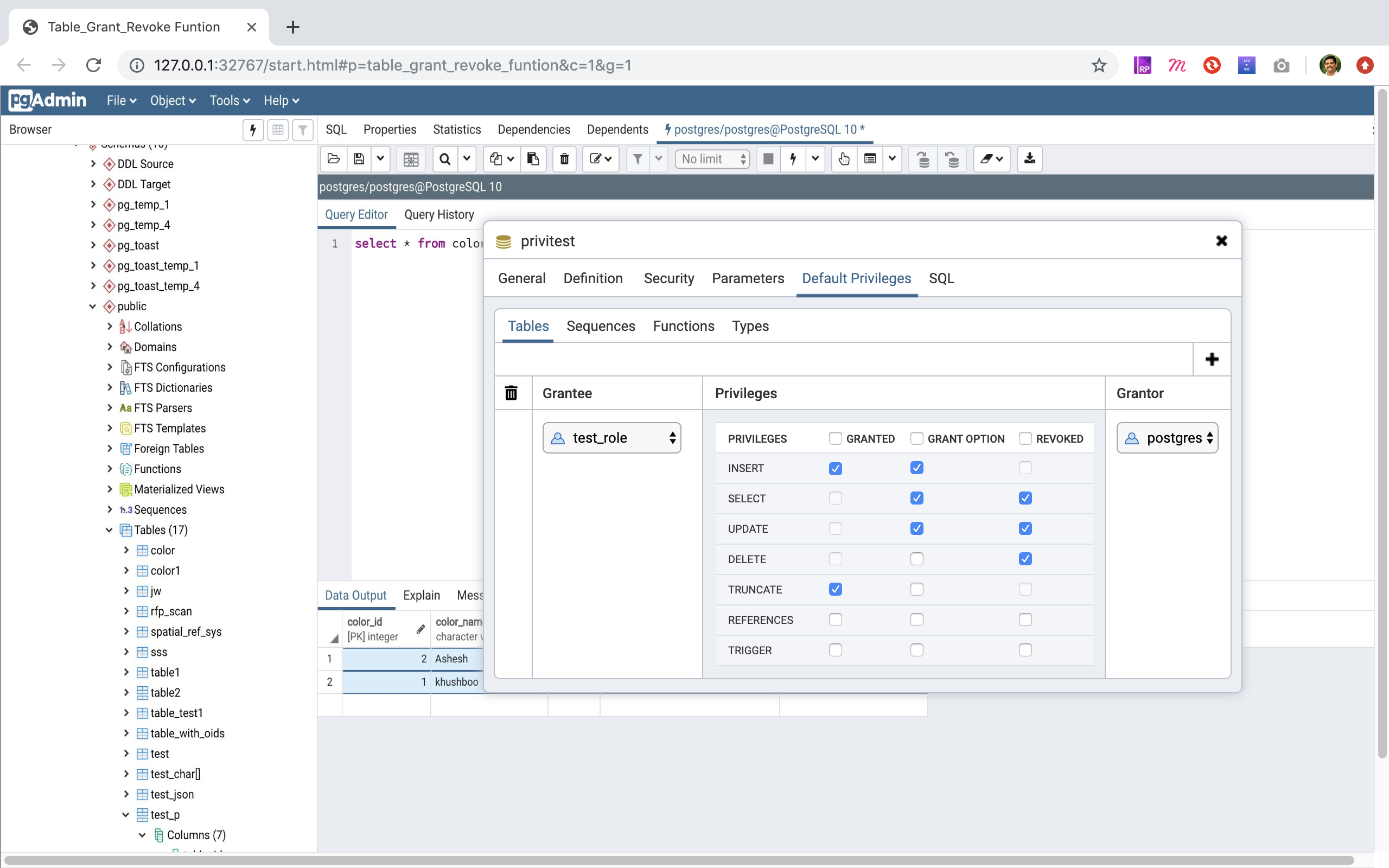
Task: Switch to Sequences sub-tab
Action: coord(601,326)
